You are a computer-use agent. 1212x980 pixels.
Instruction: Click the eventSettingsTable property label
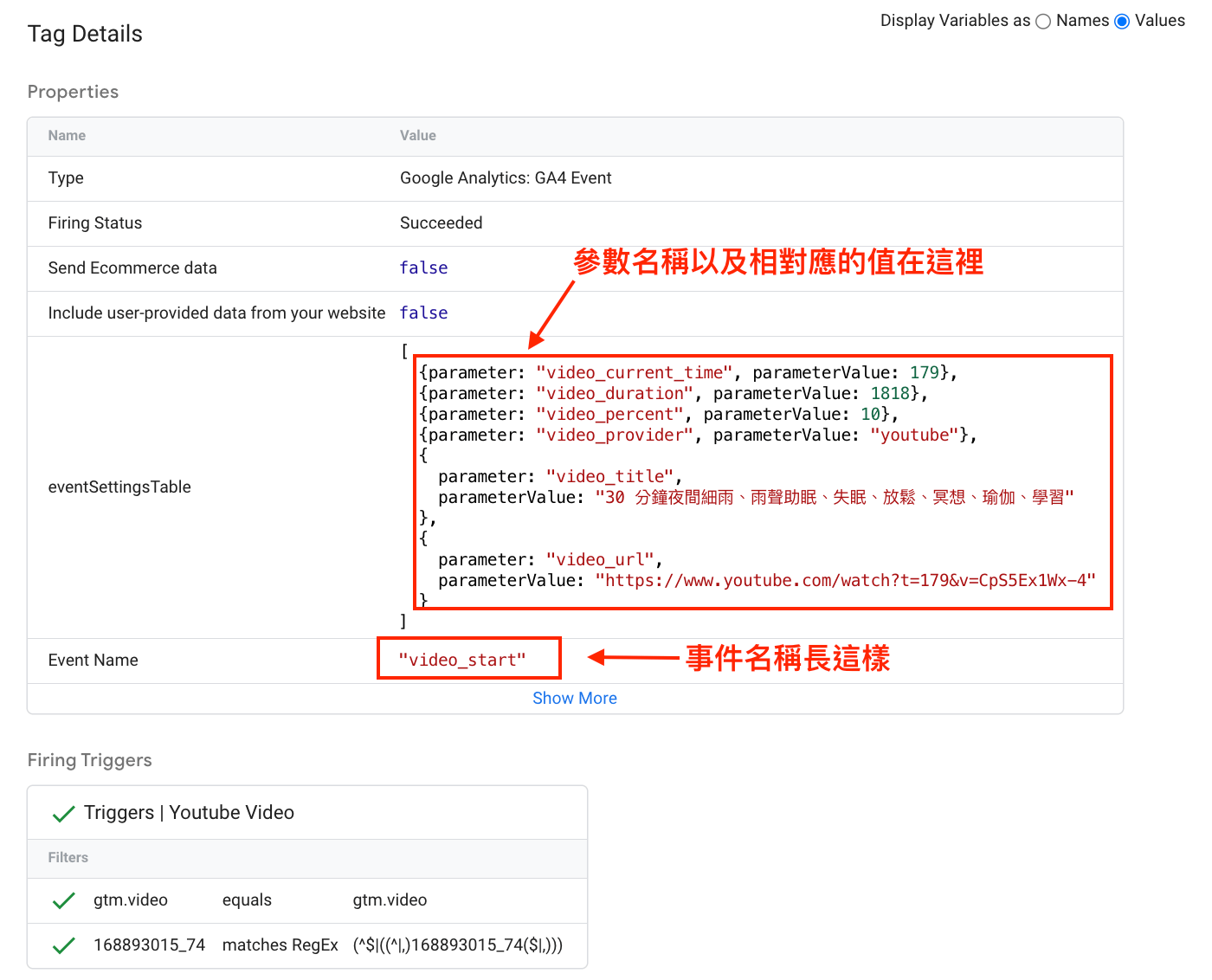[119, 487]
